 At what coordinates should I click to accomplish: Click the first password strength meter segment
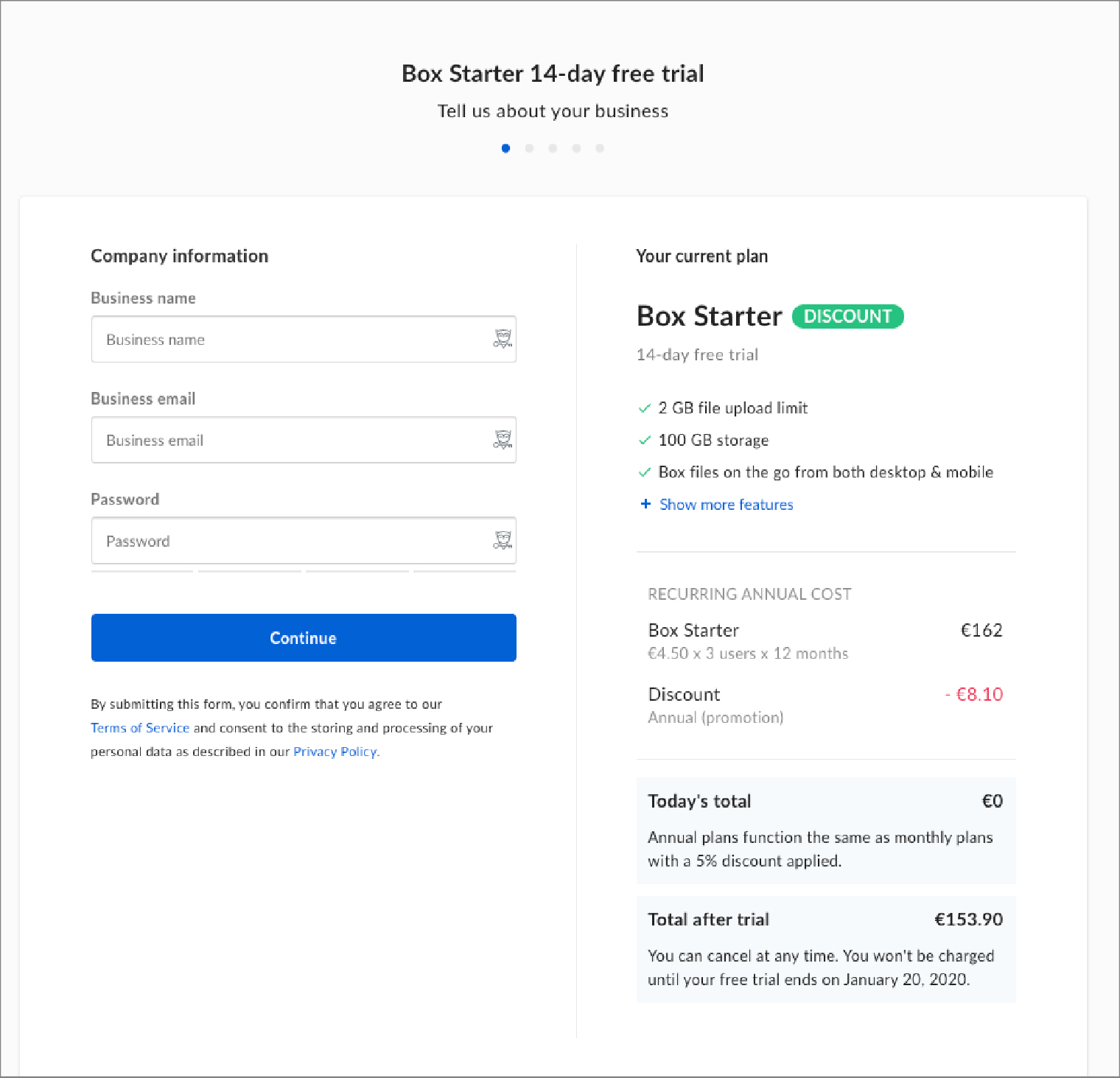click(141, 573)
